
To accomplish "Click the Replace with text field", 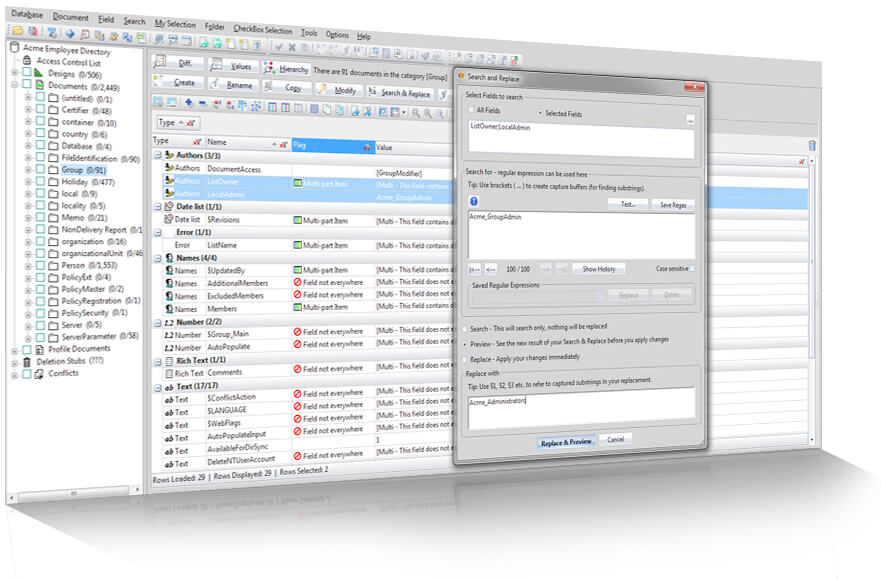I will (x=580, y=403).
